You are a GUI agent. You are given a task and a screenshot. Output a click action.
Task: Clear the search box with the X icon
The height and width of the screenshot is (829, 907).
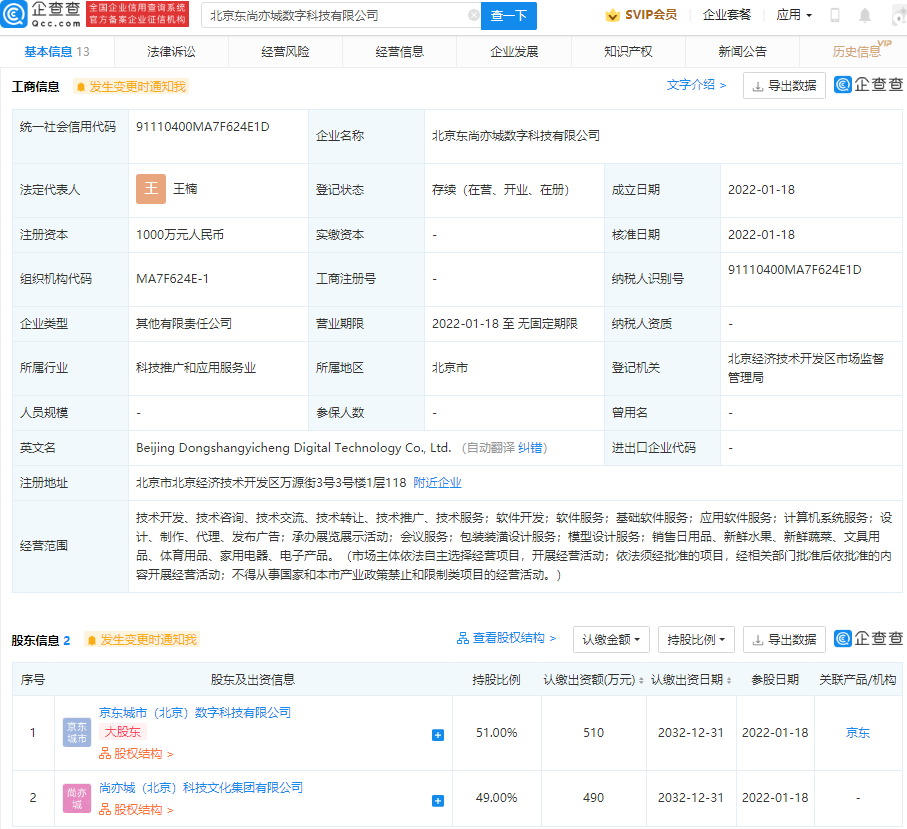click(473, 16)
